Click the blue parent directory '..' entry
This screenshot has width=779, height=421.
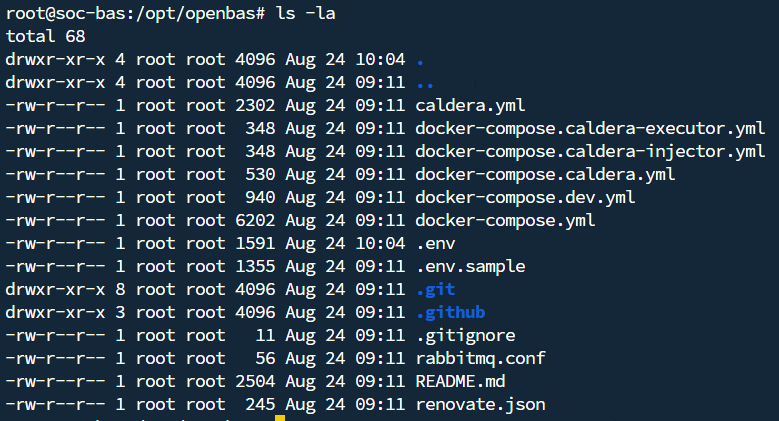coord(425,85)
